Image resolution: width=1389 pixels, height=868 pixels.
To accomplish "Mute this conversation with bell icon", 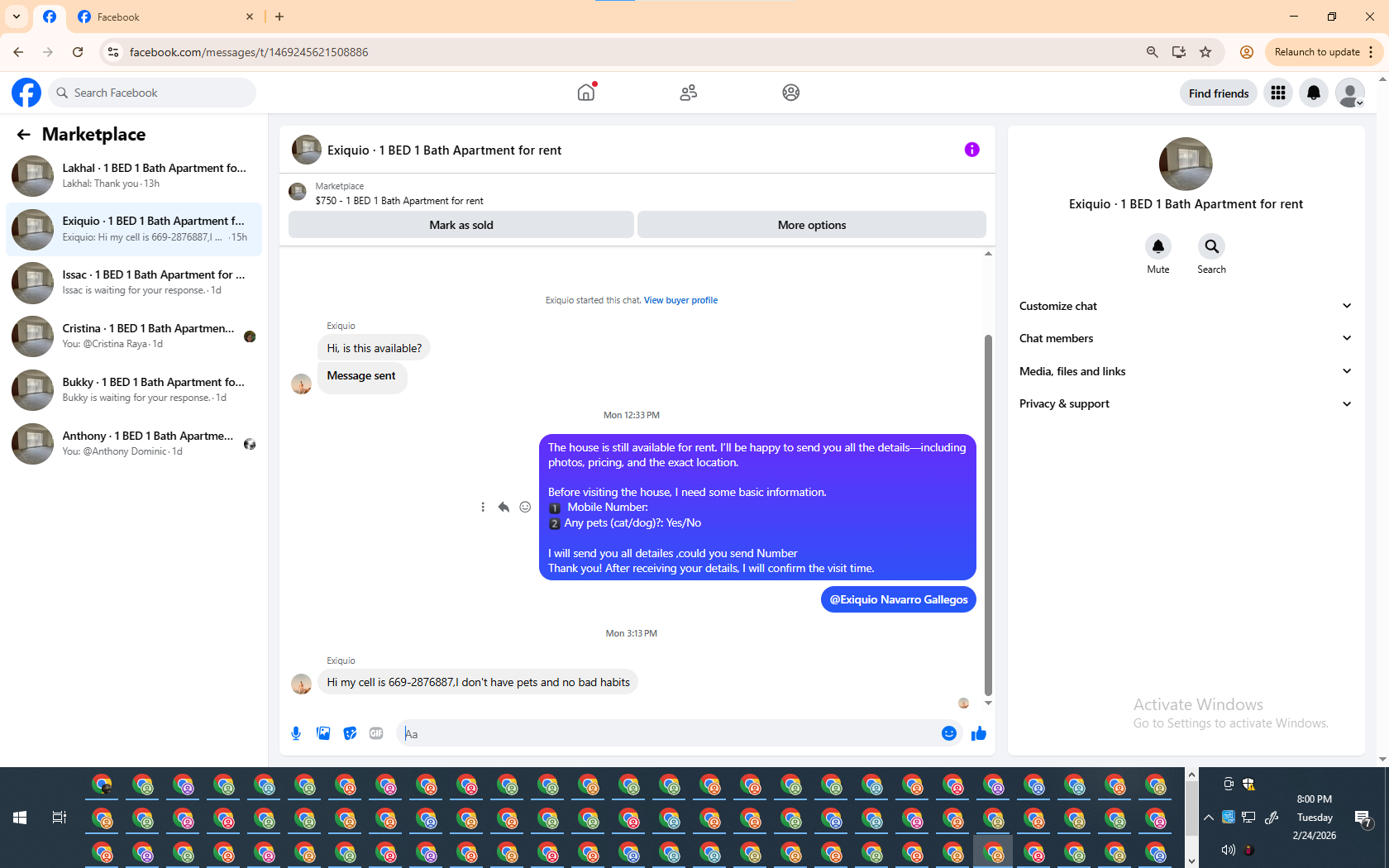I will coord(1158,246).
